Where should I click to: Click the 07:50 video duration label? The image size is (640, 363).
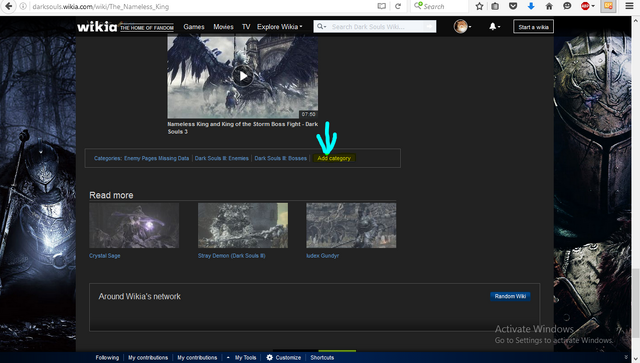tap(309, 114)
